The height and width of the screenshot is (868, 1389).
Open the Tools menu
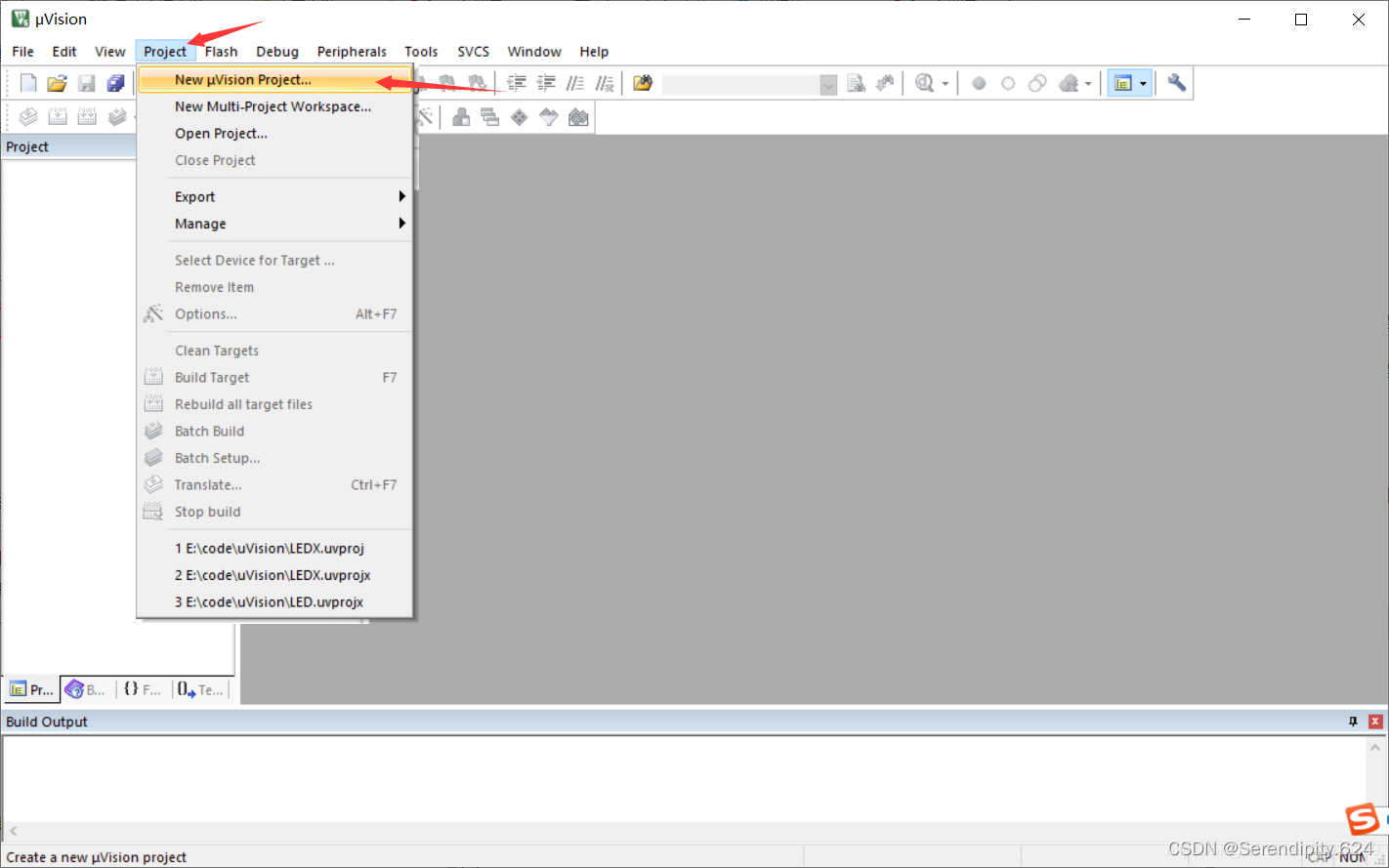[x=421, y=52]
